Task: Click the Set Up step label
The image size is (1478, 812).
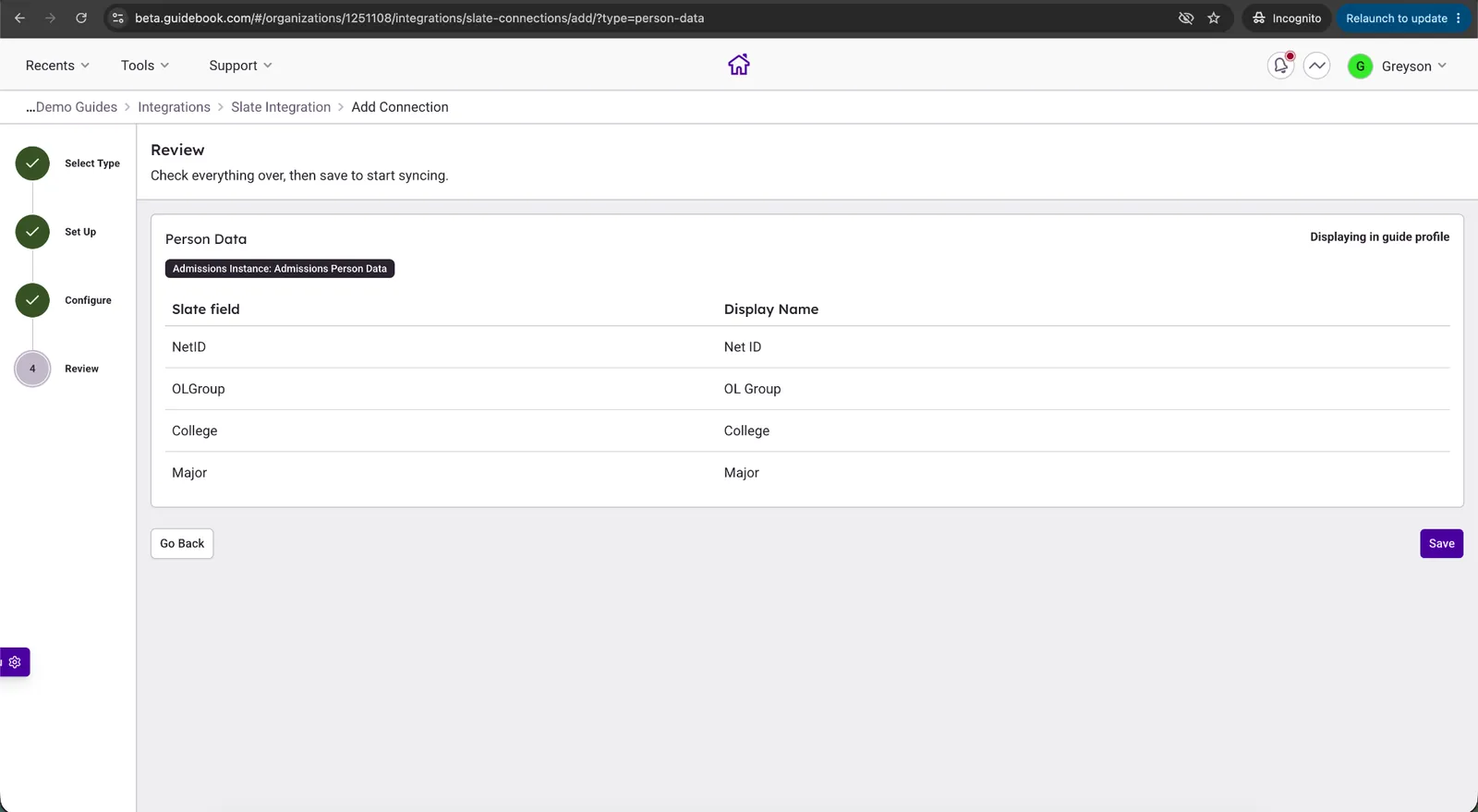Action: 80,232
